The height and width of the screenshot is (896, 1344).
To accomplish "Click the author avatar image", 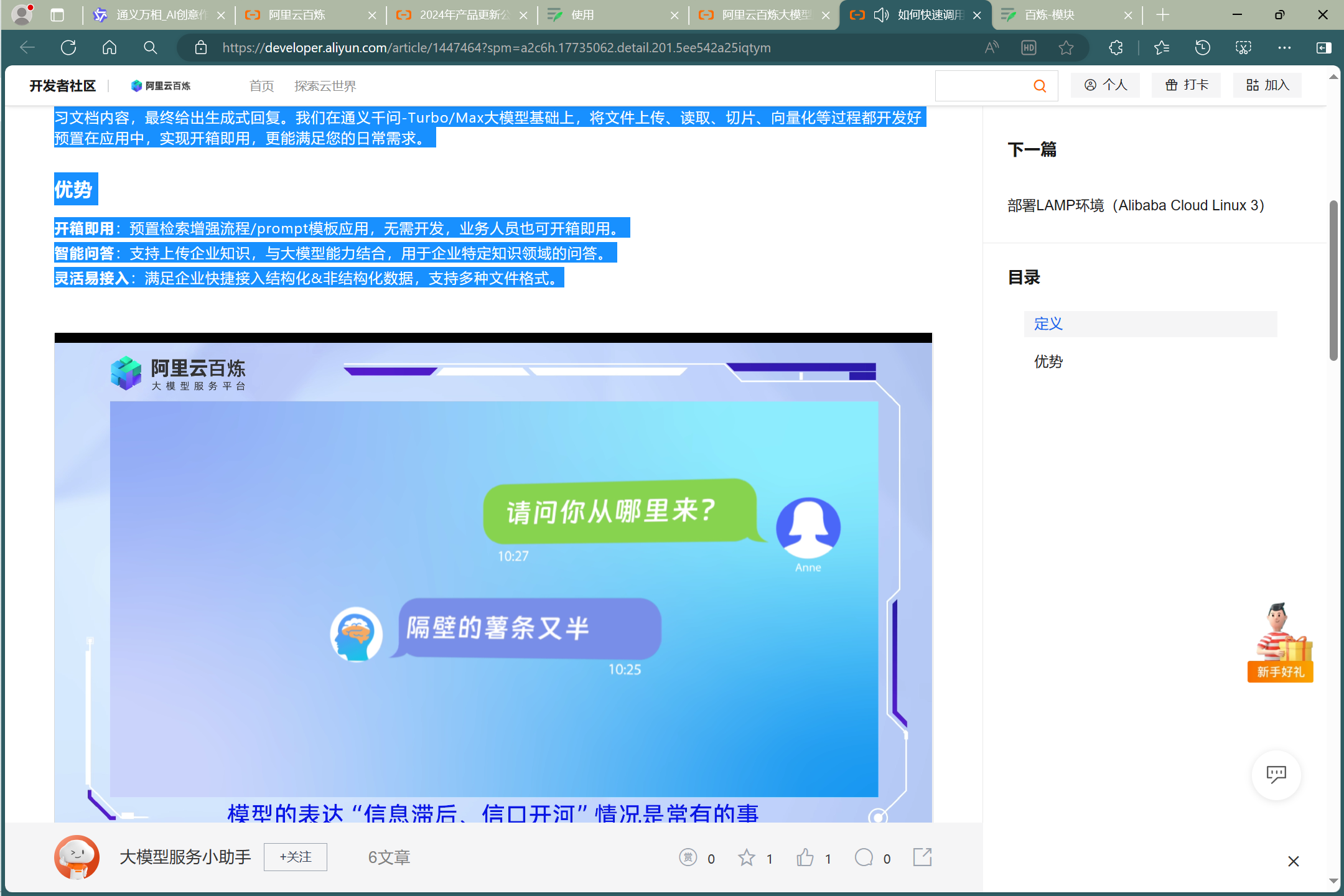I will [x=77, y=857].
